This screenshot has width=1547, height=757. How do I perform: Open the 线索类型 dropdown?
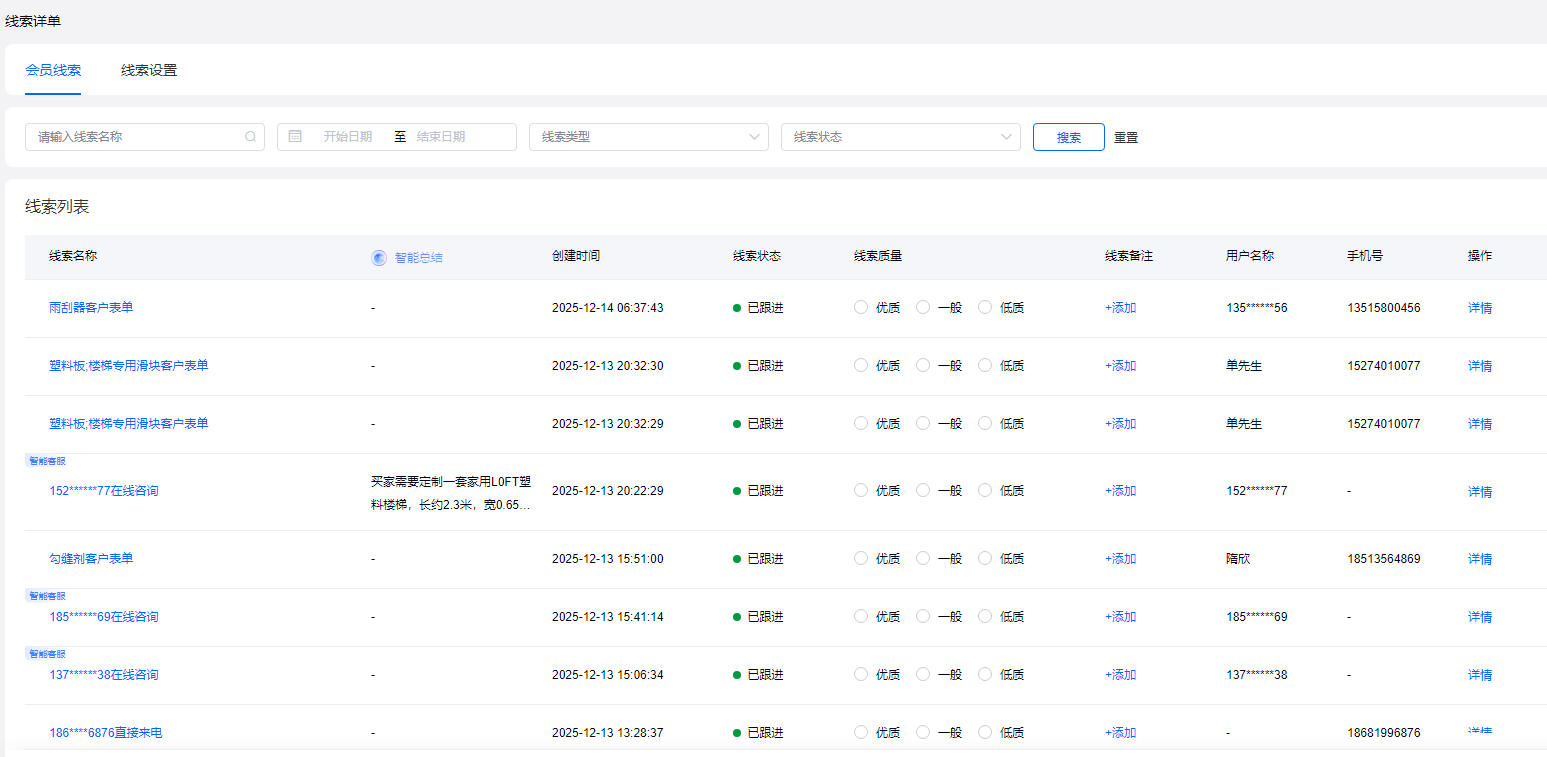pos(648,137)
